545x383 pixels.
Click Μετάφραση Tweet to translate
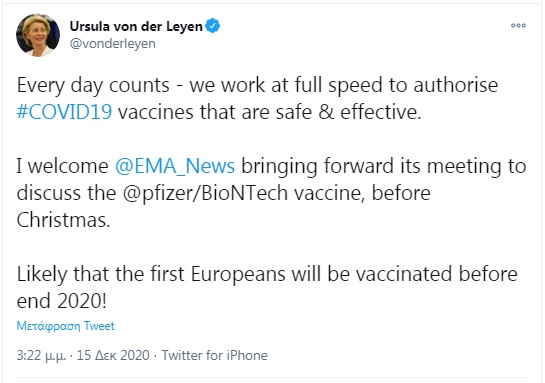pos(65,326)
